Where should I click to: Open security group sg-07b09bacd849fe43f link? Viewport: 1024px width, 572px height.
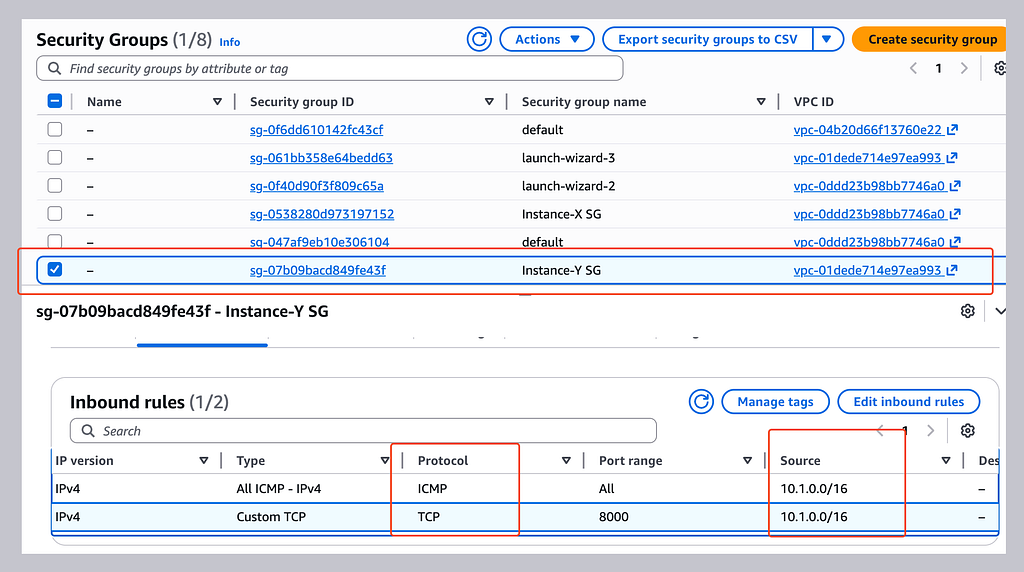pyautogui.click(x=317, y=270)
